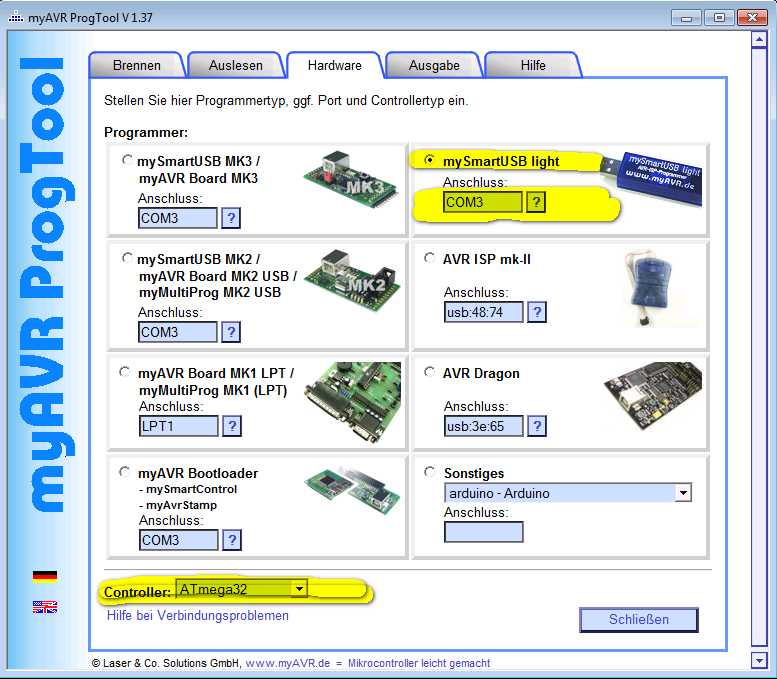
Task: Select mySmartUSB light programmer radio
Action: (430, 160)
